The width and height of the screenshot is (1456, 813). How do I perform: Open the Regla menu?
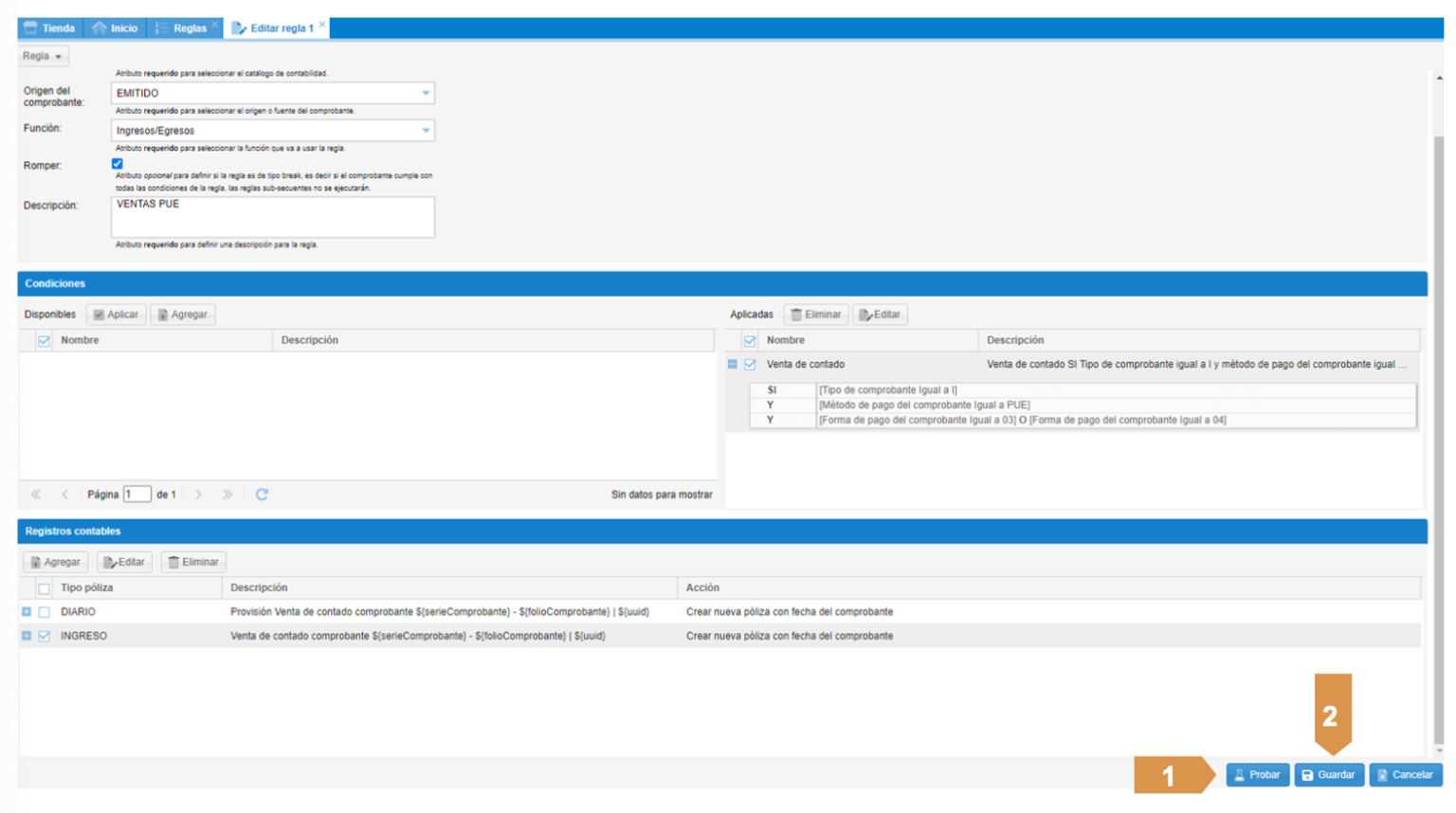pos(43,56)
